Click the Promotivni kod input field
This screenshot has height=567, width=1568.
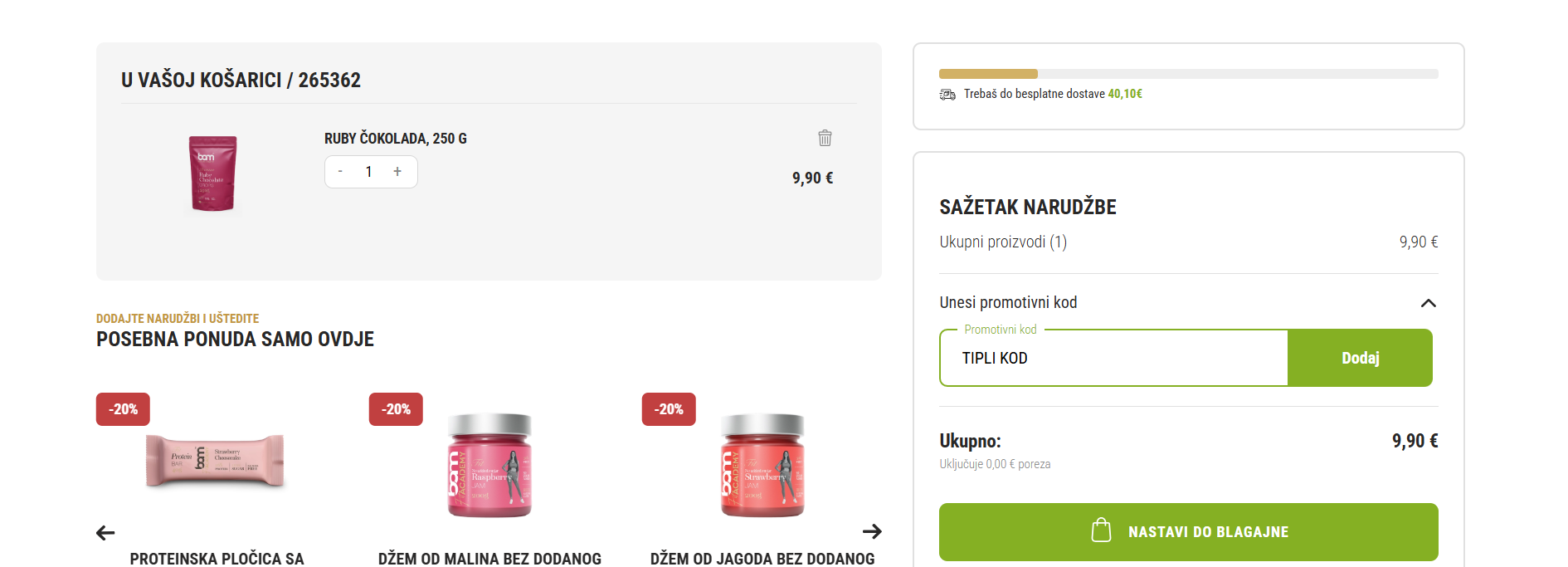(1113, 358)
